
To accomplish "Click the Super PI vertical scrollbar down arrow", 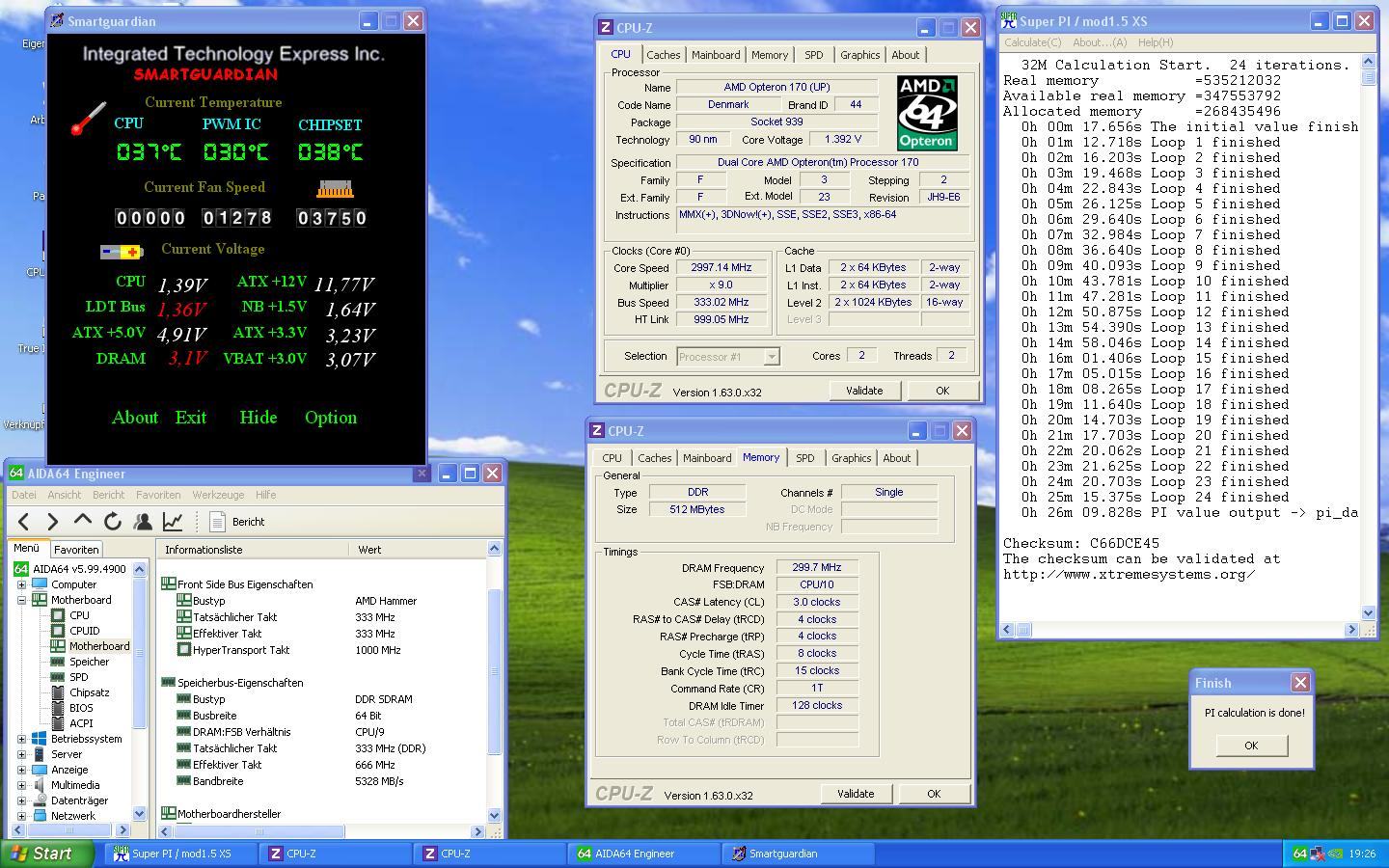I will coord(1368,612).
